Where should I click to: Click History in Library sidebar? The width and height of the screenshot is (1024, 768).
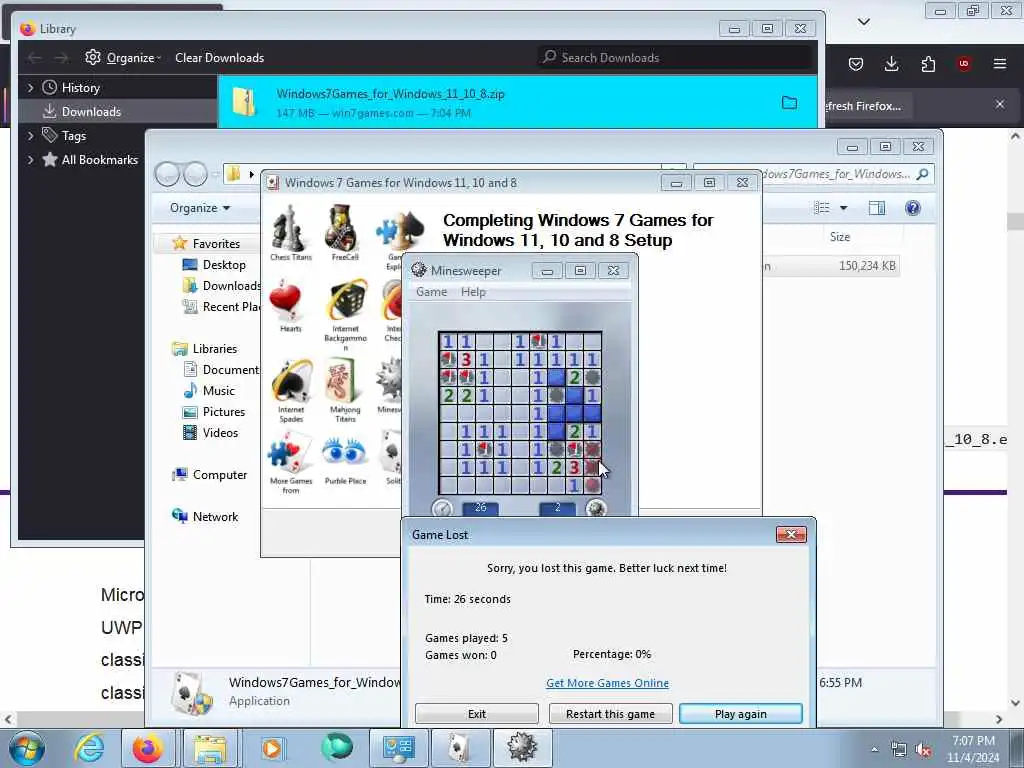[80, 88]
